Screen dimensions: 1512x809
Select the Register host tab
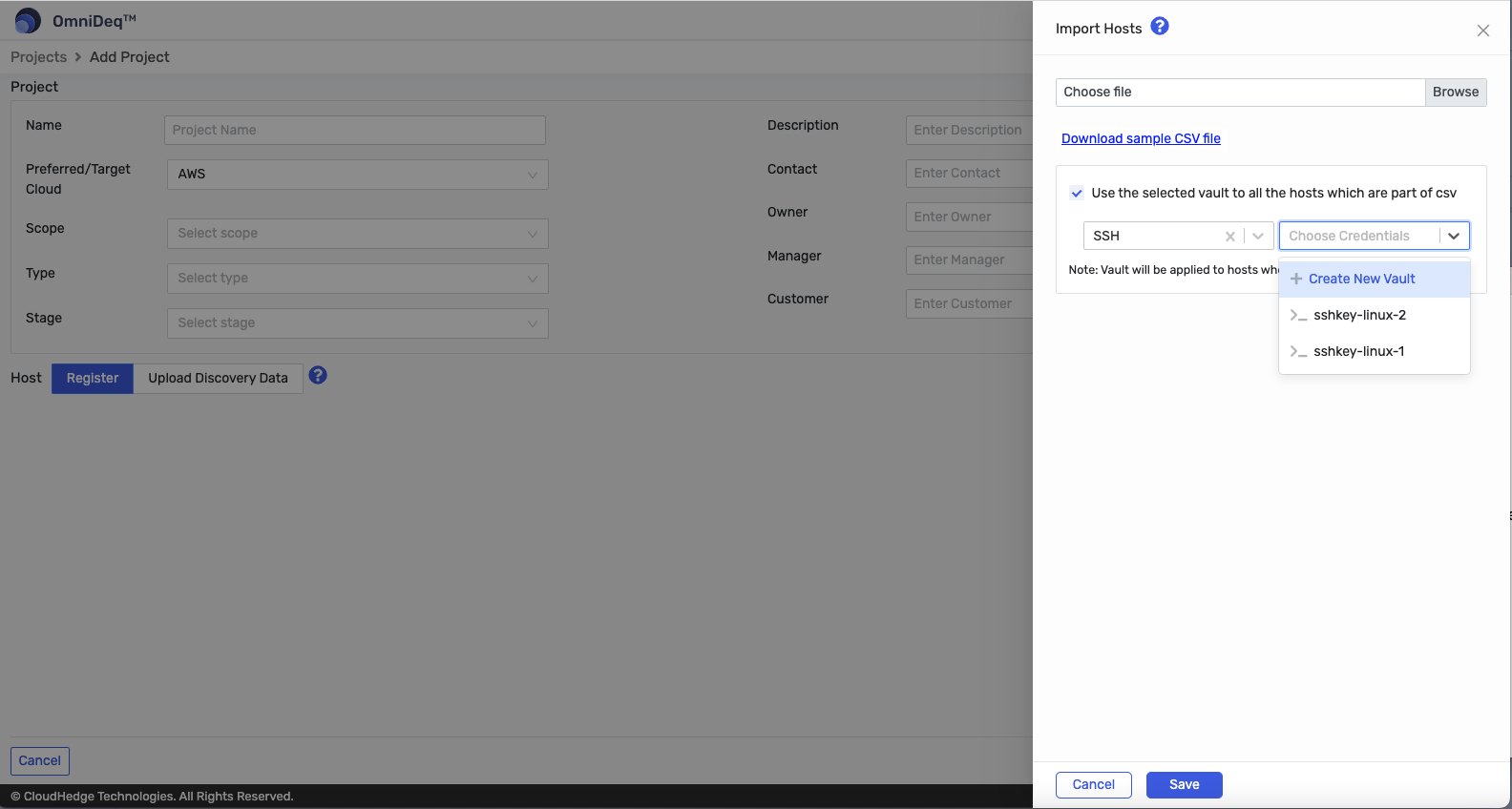pyautogui.click(x=93, y=378)
